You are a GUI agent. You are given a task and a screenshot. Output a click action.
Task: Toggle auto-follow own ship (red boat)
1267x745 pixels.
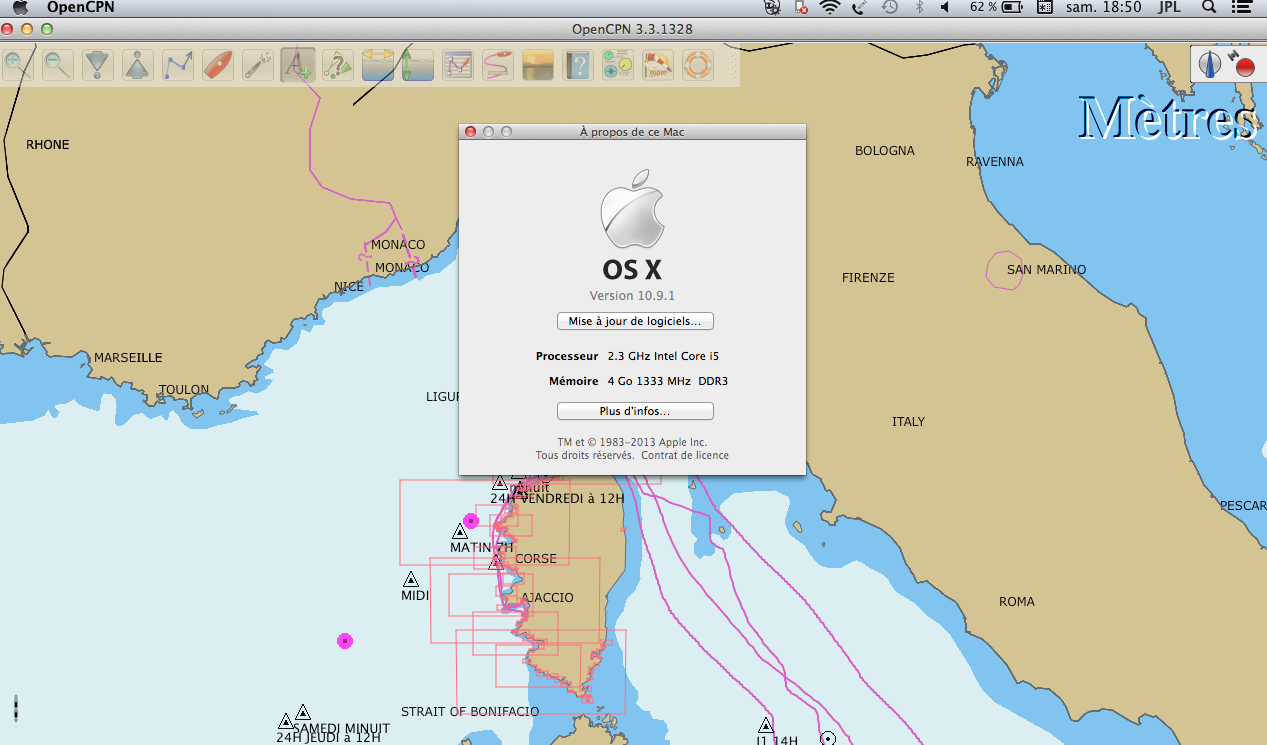[x=218, y=66]
